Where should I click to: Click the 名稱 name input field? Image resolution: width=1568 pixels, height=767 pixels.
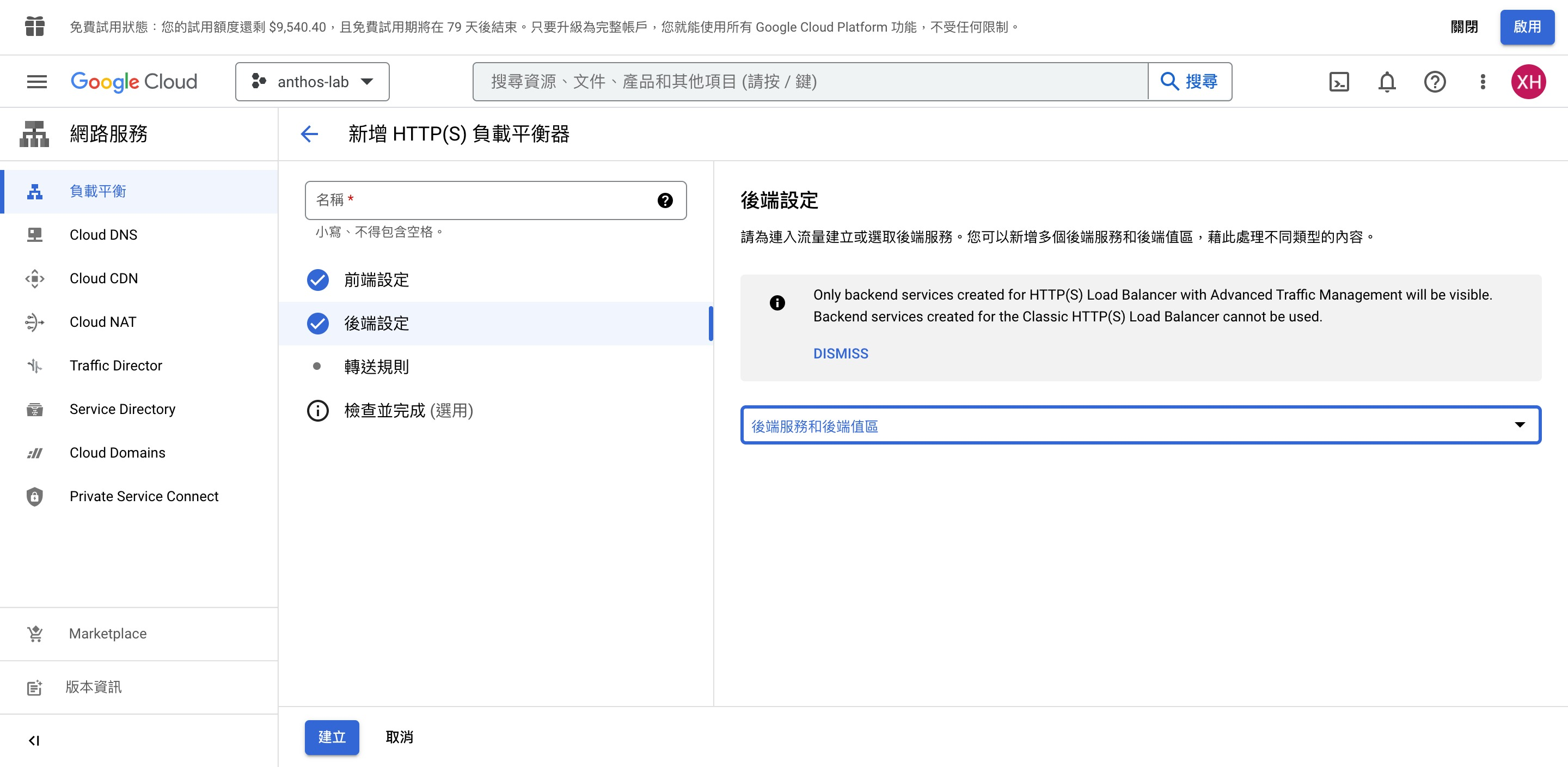coord(481,200)
